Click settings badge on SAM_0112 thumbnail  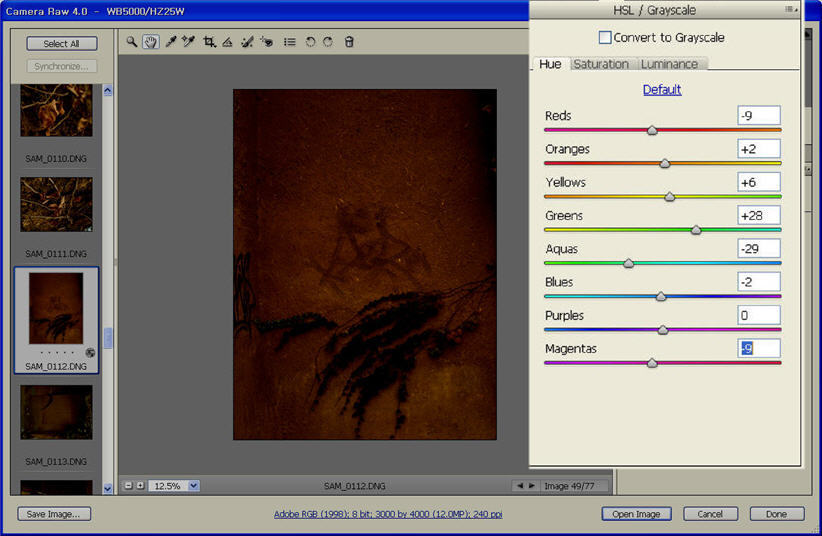(x=90, y=352)
